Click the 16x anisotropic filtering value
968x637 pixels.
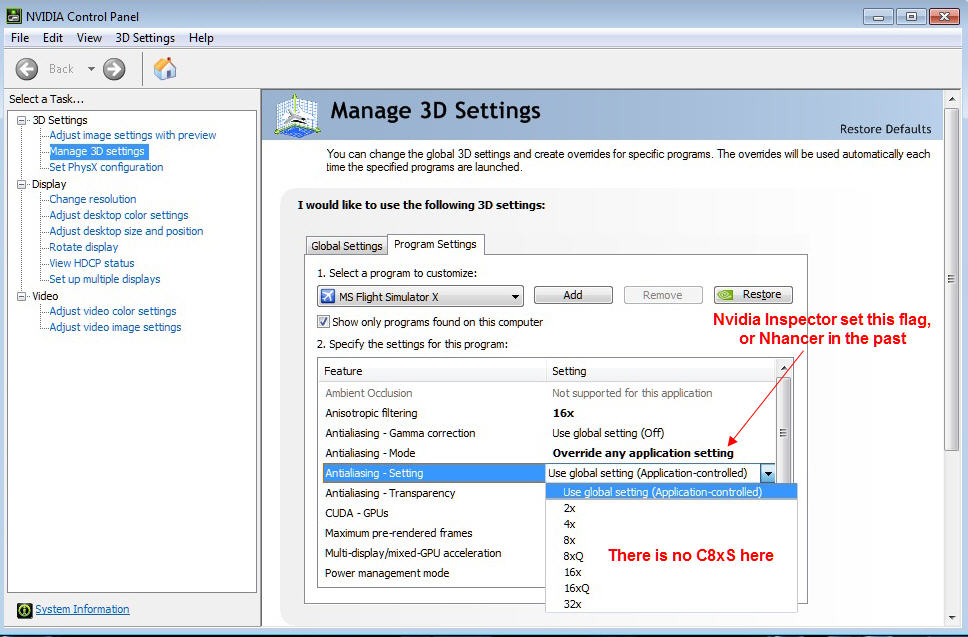(563, 413)
